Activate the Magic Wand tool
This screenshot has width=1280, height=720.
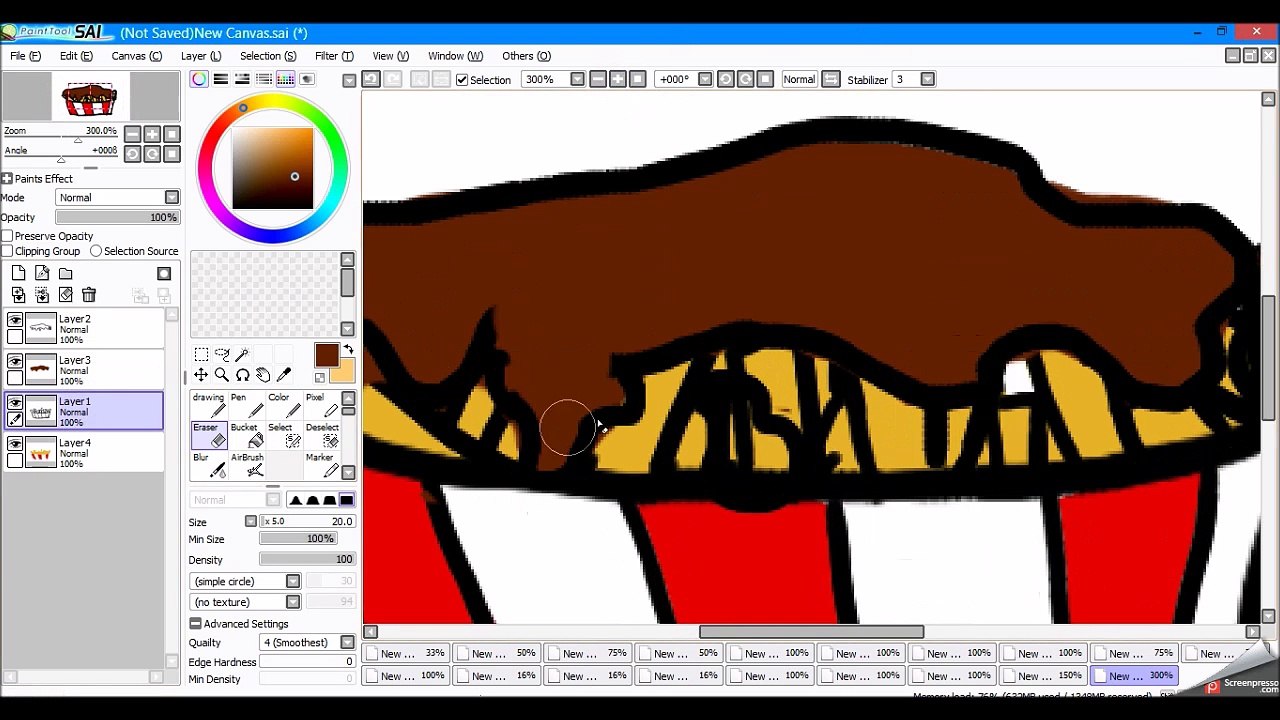click(242, 354)
